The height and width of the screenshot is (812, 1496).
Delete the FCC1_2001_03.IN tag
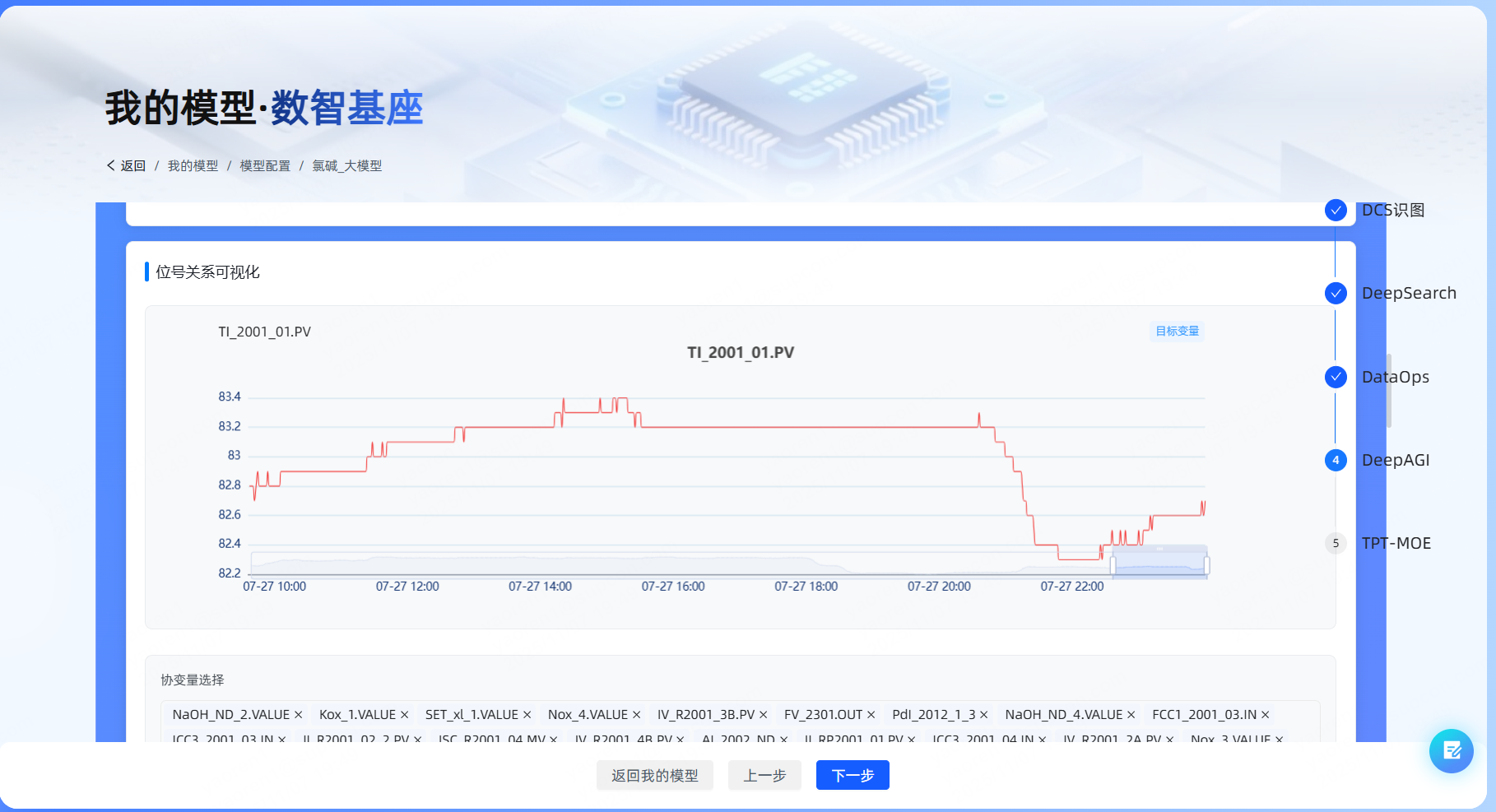point(1266,715)
